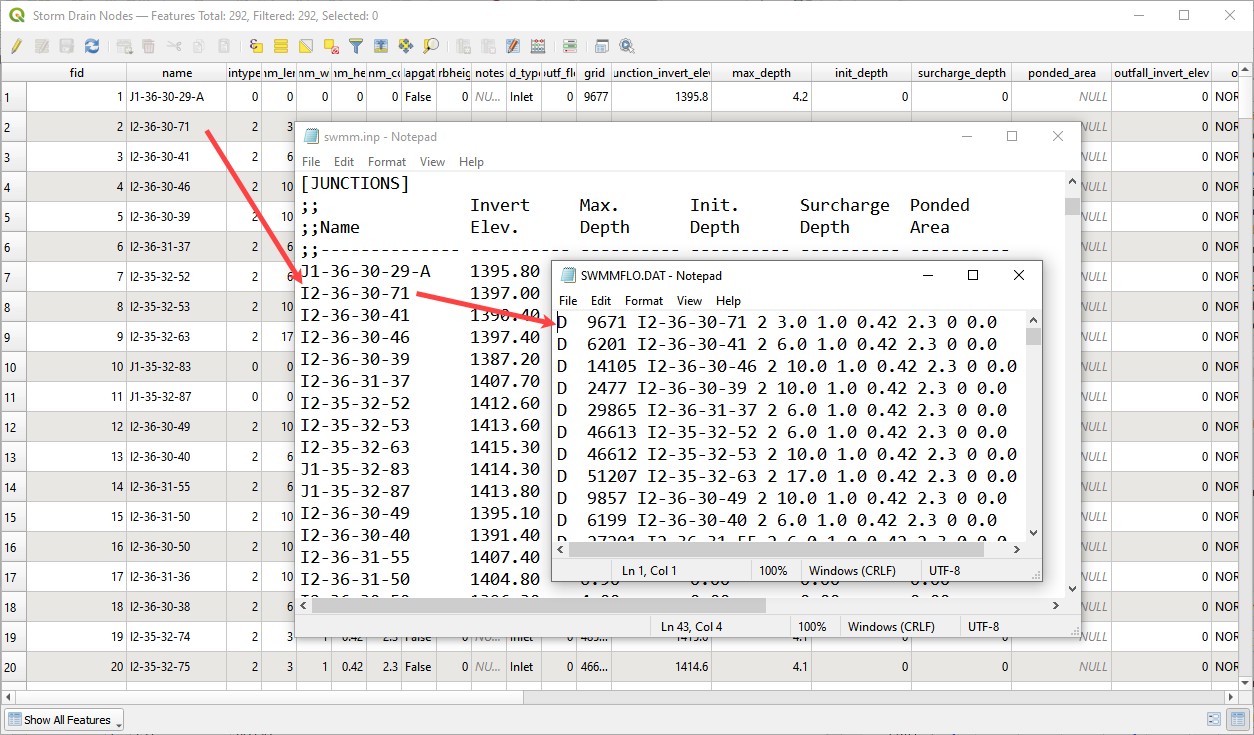Sort table by the max_depth column header
Screen dimensions: 1254x735
[x=761, y=73]
